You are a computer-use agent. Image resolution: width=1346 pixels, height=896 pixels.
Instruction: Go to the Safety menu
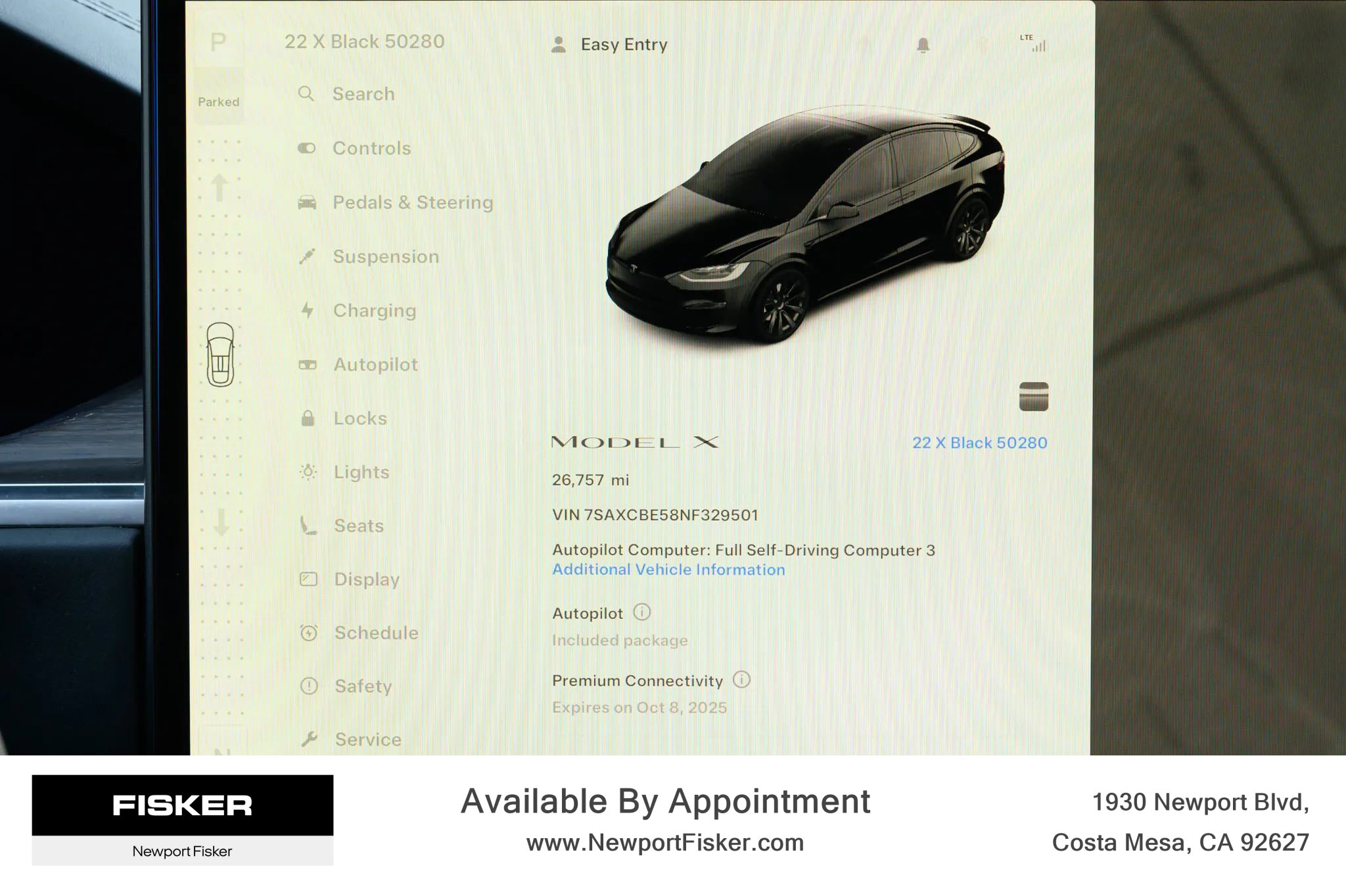tap(363, 686)
